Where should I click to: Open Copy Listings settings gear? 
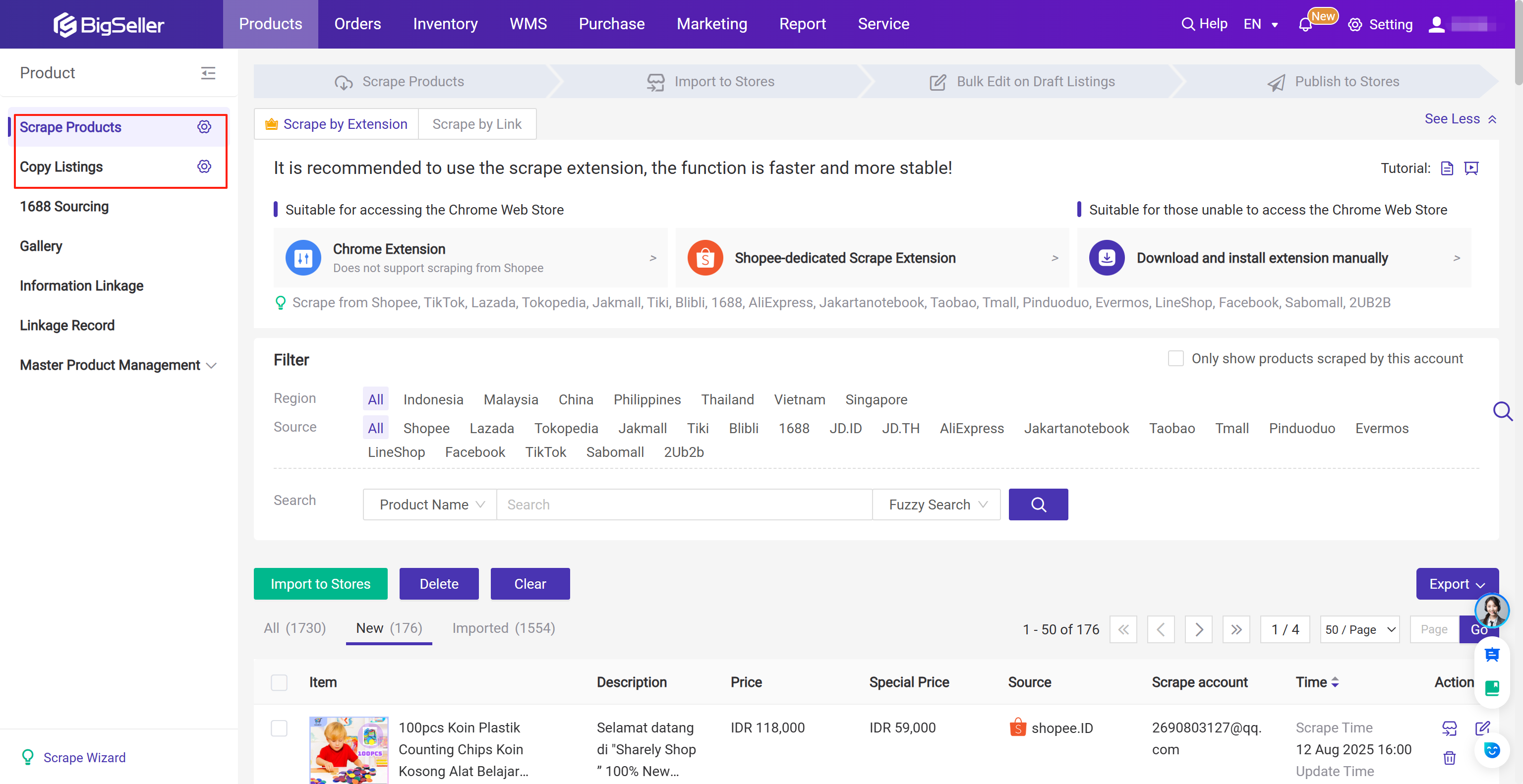(204, 167)
